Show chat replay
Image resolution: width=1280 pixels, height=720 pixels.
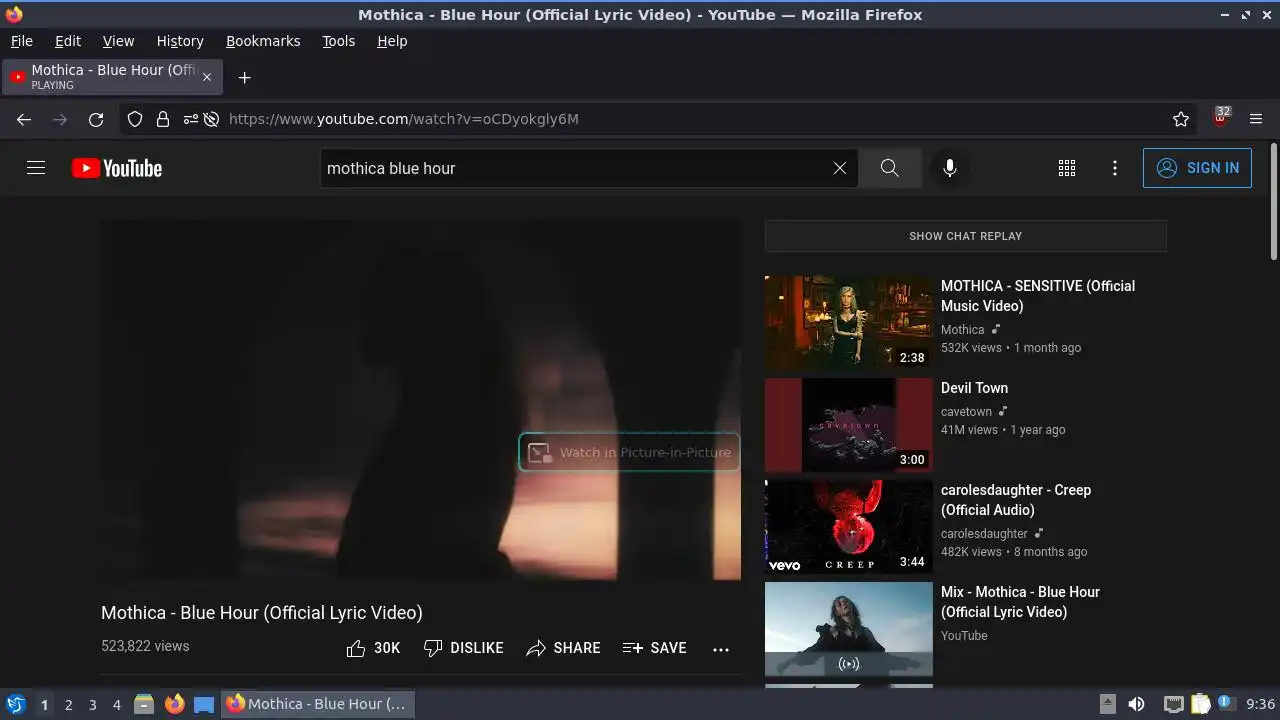pos(965,236)
